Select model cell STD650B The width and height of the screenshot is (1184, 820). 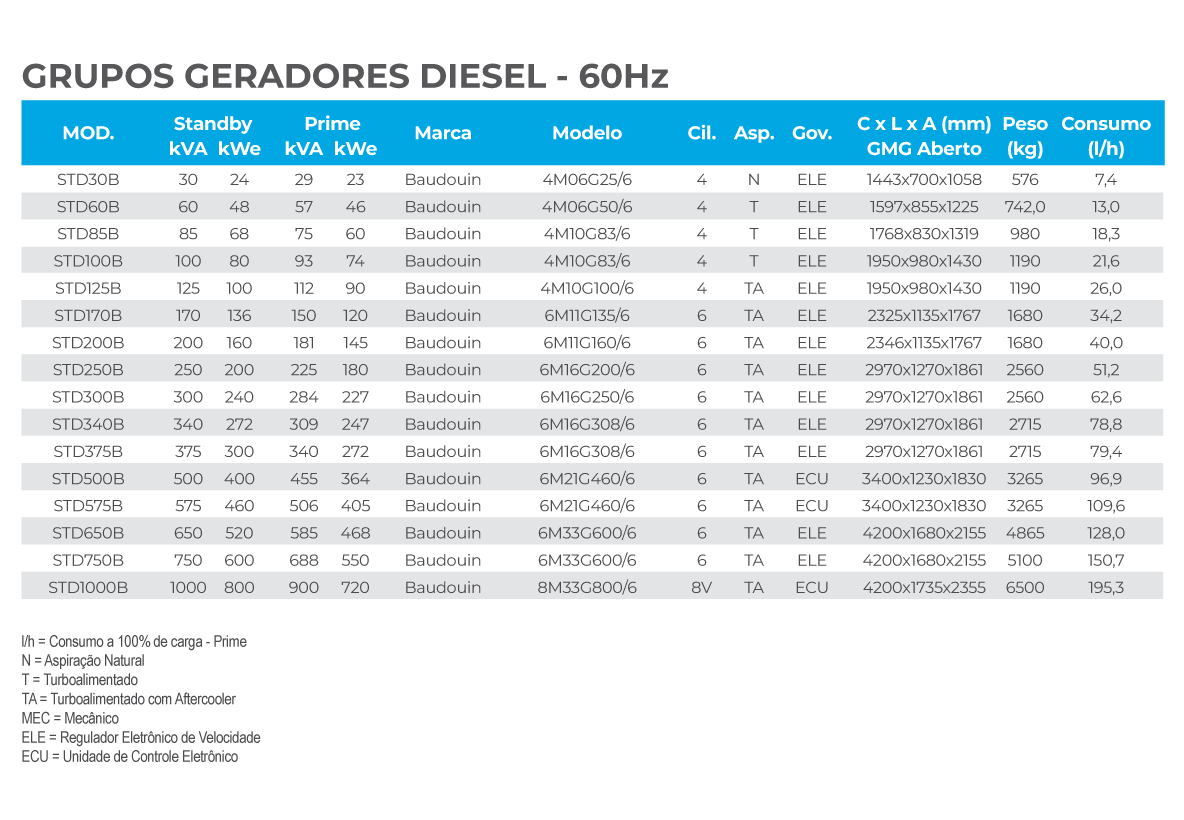pyautogui.click(x=88, y=533)
